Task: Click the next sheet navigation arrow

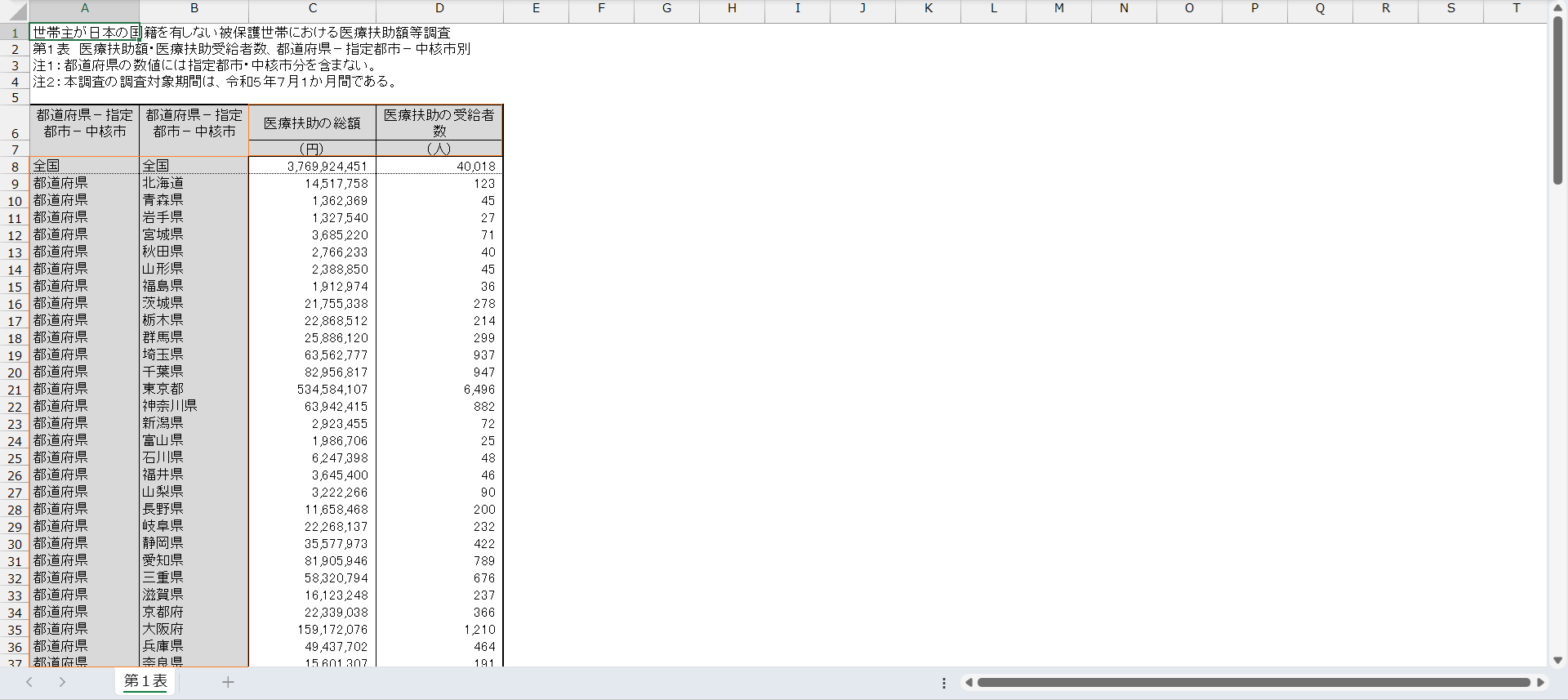Action: tap(62, 682)
